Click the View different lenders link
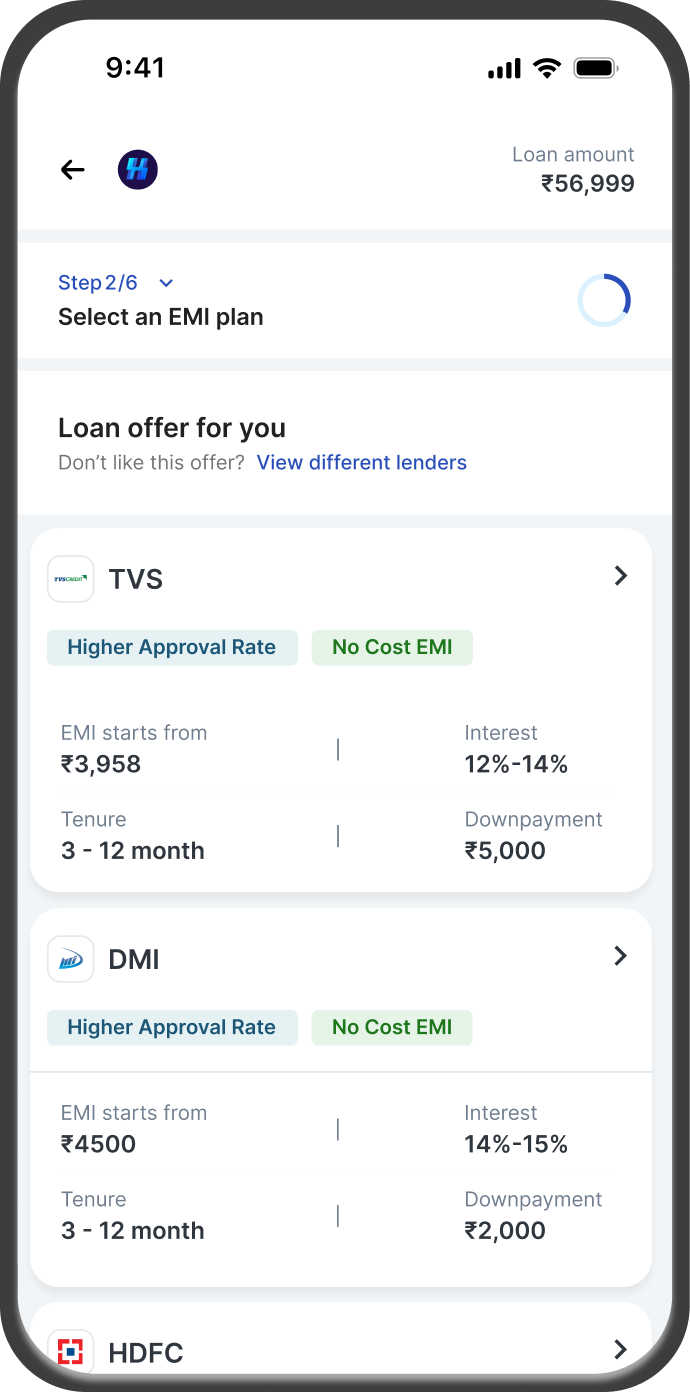This screenshot has width=690, height=1392. (362, 462)
